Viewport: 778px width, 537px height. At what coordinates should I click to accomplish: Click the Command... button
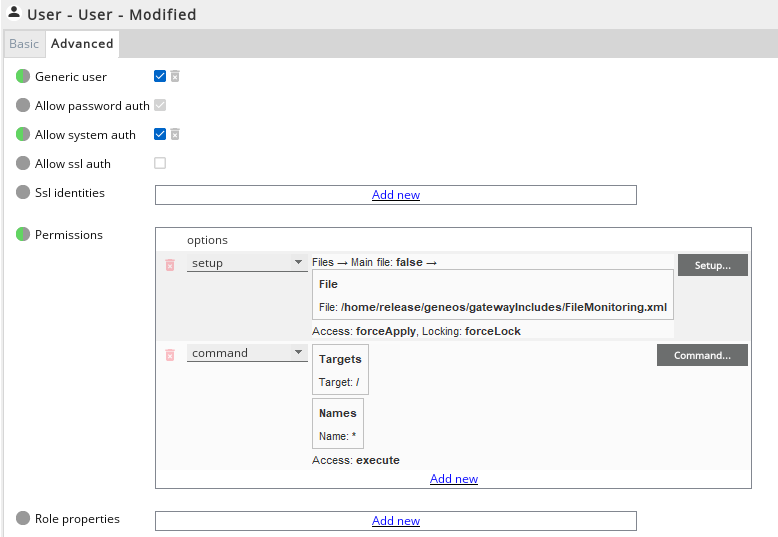[x=702, y=355]
